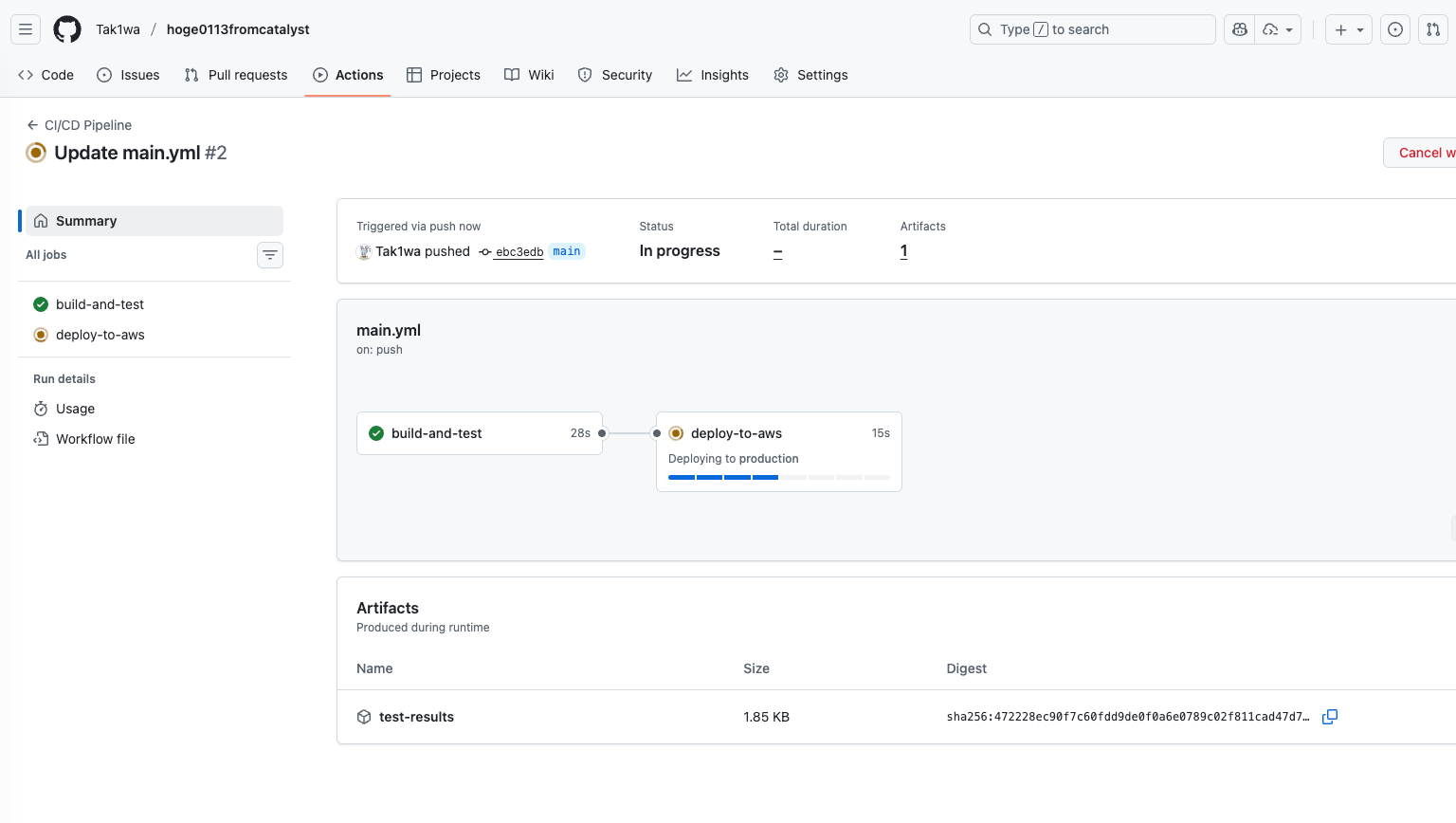The width and height of the screenshot is (1456, 823).
Task: Open the hamburger navigation menu
Action: 26,29
